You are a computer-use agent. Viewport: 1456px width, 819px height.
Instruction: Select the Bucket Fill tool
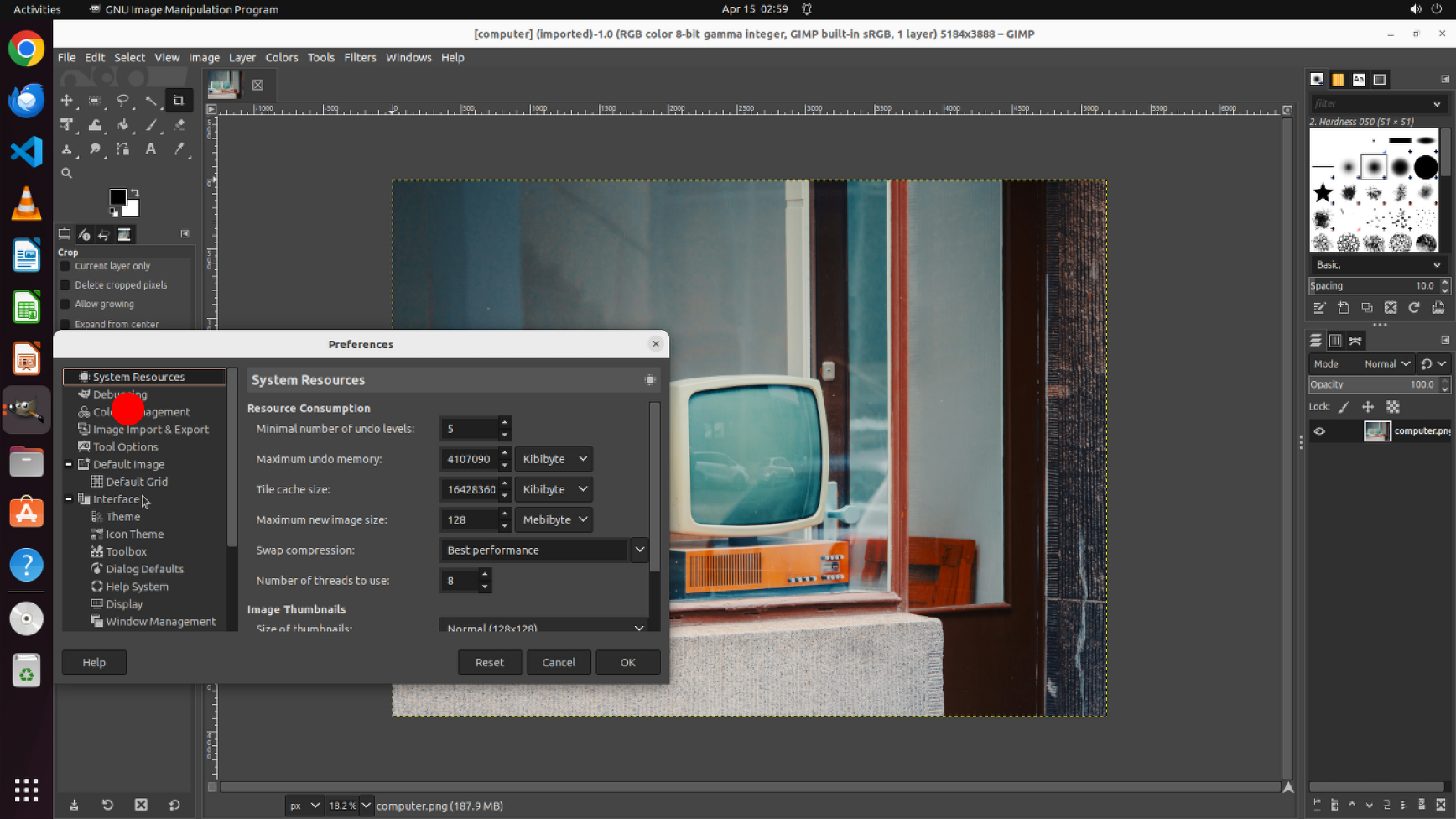(122, 125)
